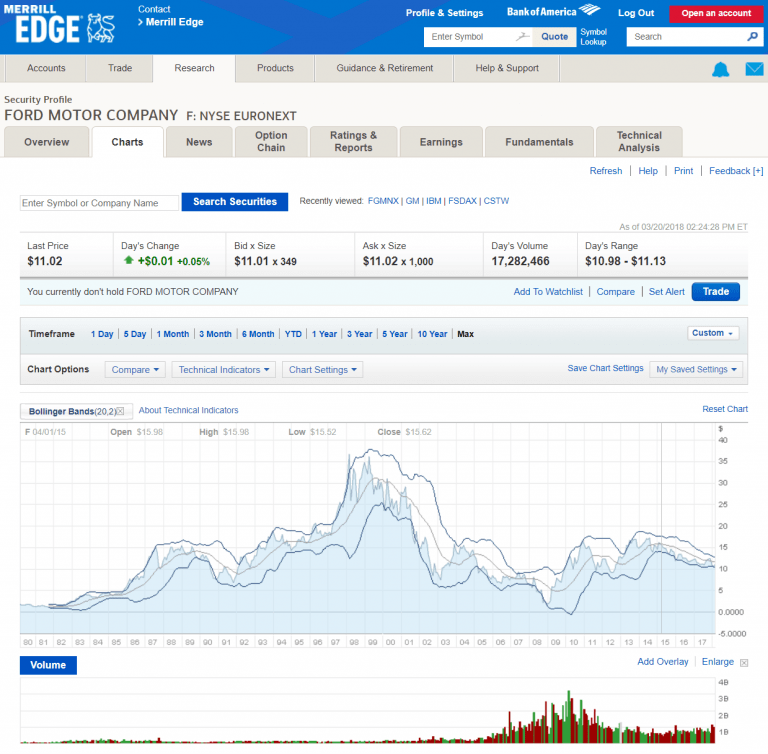This screenshot has width=768, height=754.
Task: Open the Products menu
Action: click(x=275, y=68)
